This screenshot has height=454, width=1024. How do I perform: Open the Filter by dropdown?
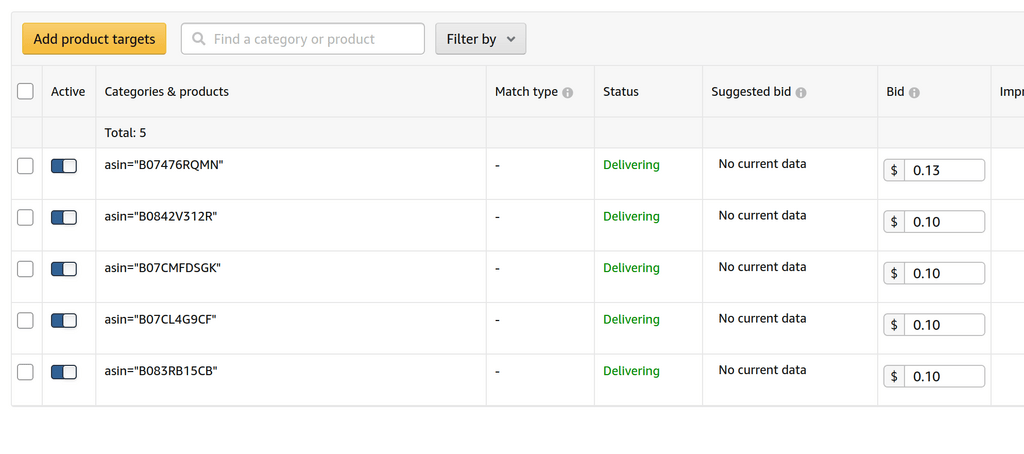(481, 39)
